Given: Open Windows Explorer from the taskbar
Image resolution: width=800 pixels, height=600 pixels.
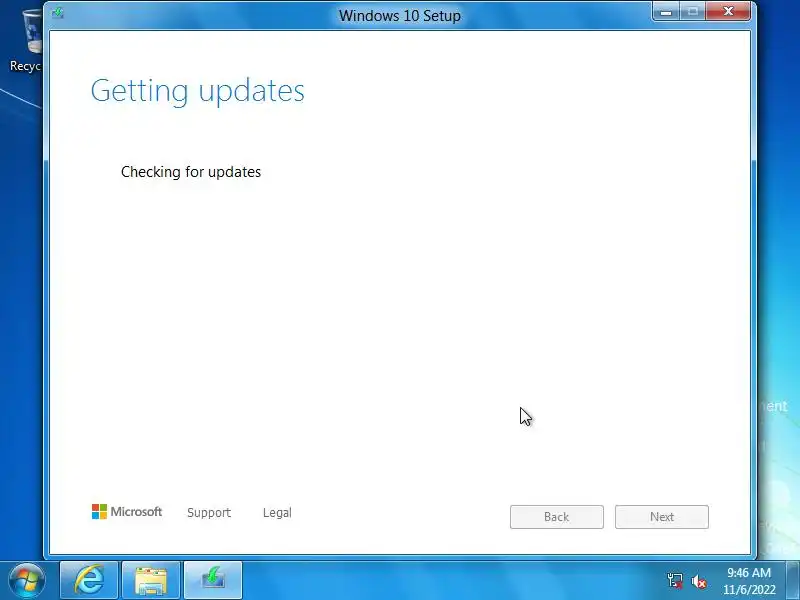Looking at the screenshot, I should [151, 580].
